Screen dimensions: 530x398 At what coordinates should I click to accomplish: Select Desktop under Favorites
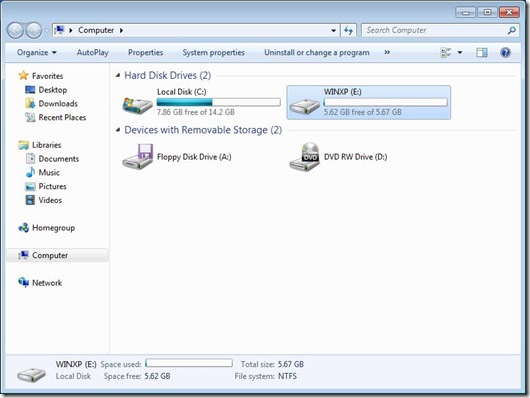53,90
